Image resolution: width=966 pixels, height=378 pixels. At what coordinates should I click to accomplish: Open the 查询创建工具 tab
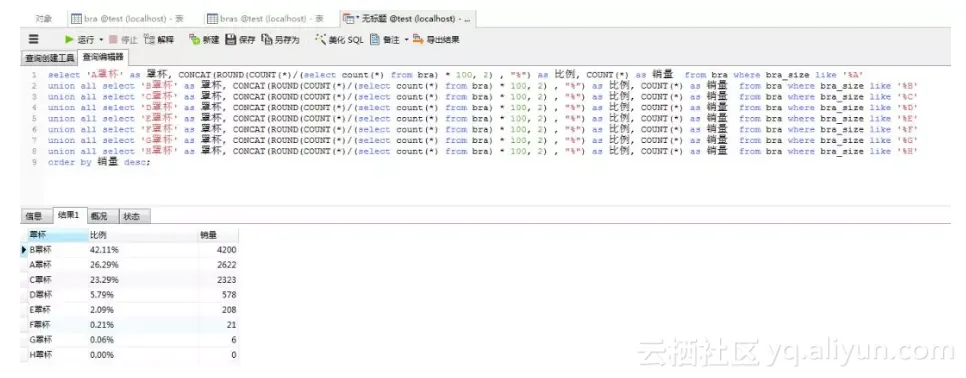pos(49,58)
